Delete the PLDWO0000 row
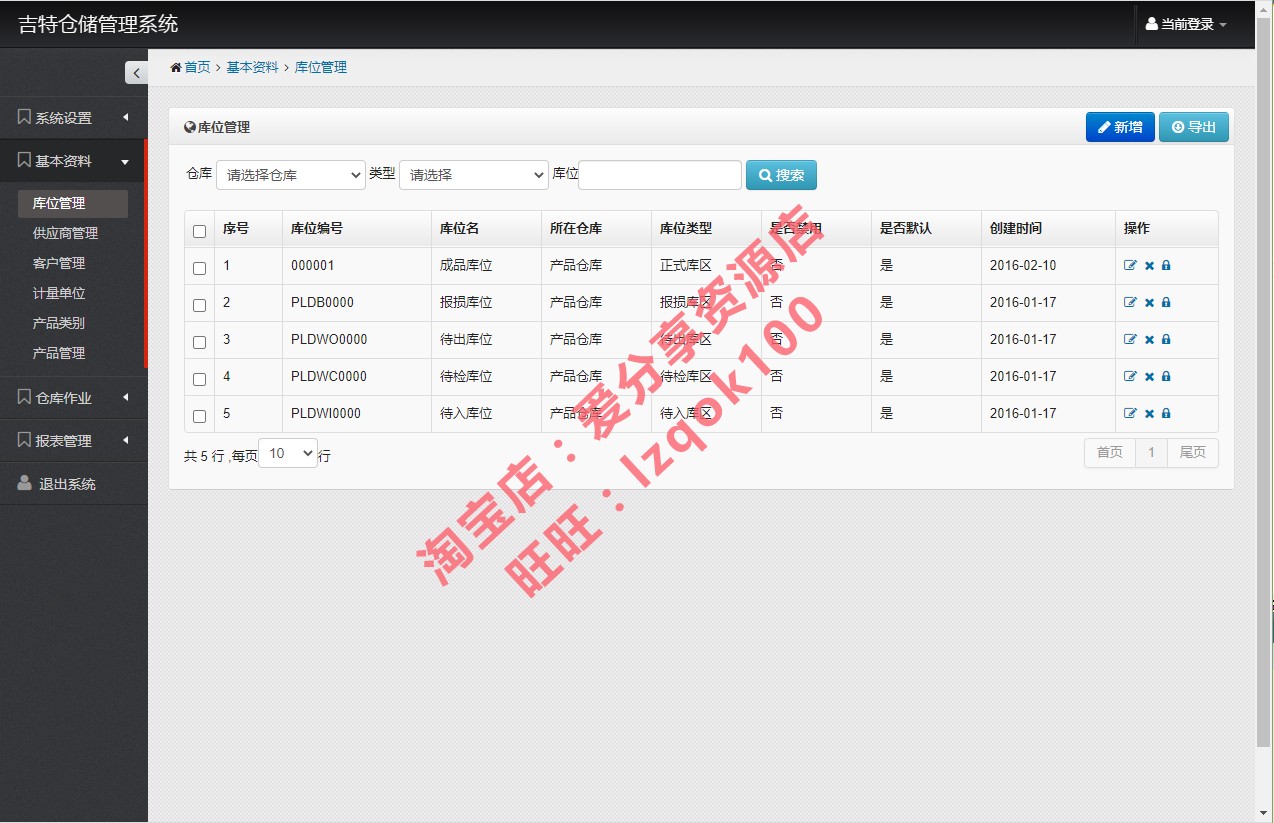The height and width of the screenshot is (823, 1274). tap(1149, 340)
